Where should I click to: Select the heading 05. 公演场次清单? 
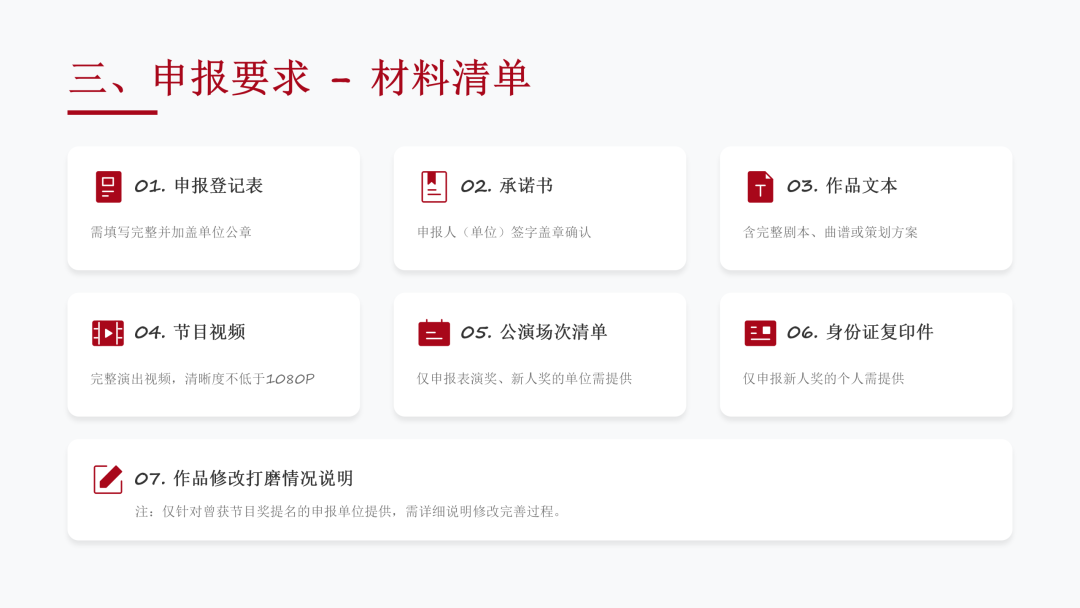coord(533,332)
